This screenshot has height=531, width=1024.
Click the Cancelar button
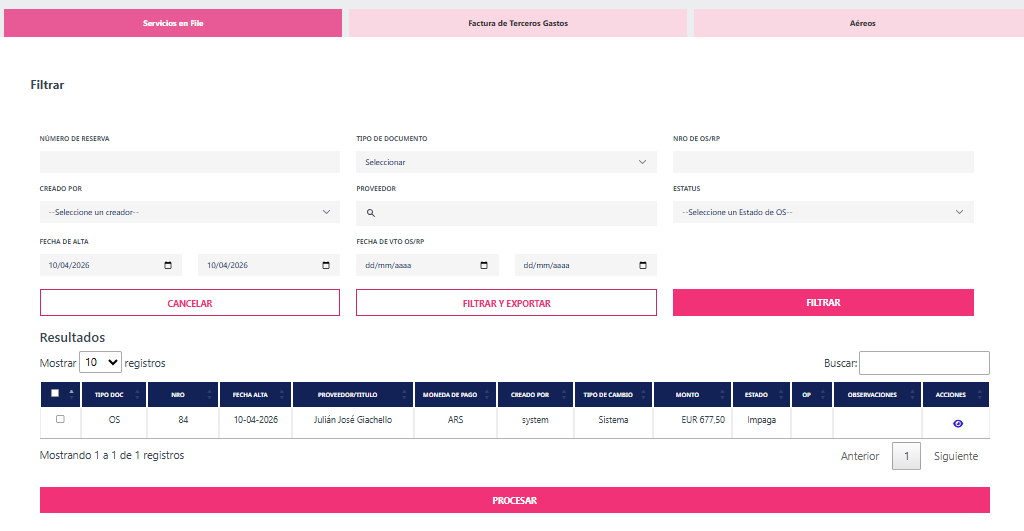click(189, 303)
